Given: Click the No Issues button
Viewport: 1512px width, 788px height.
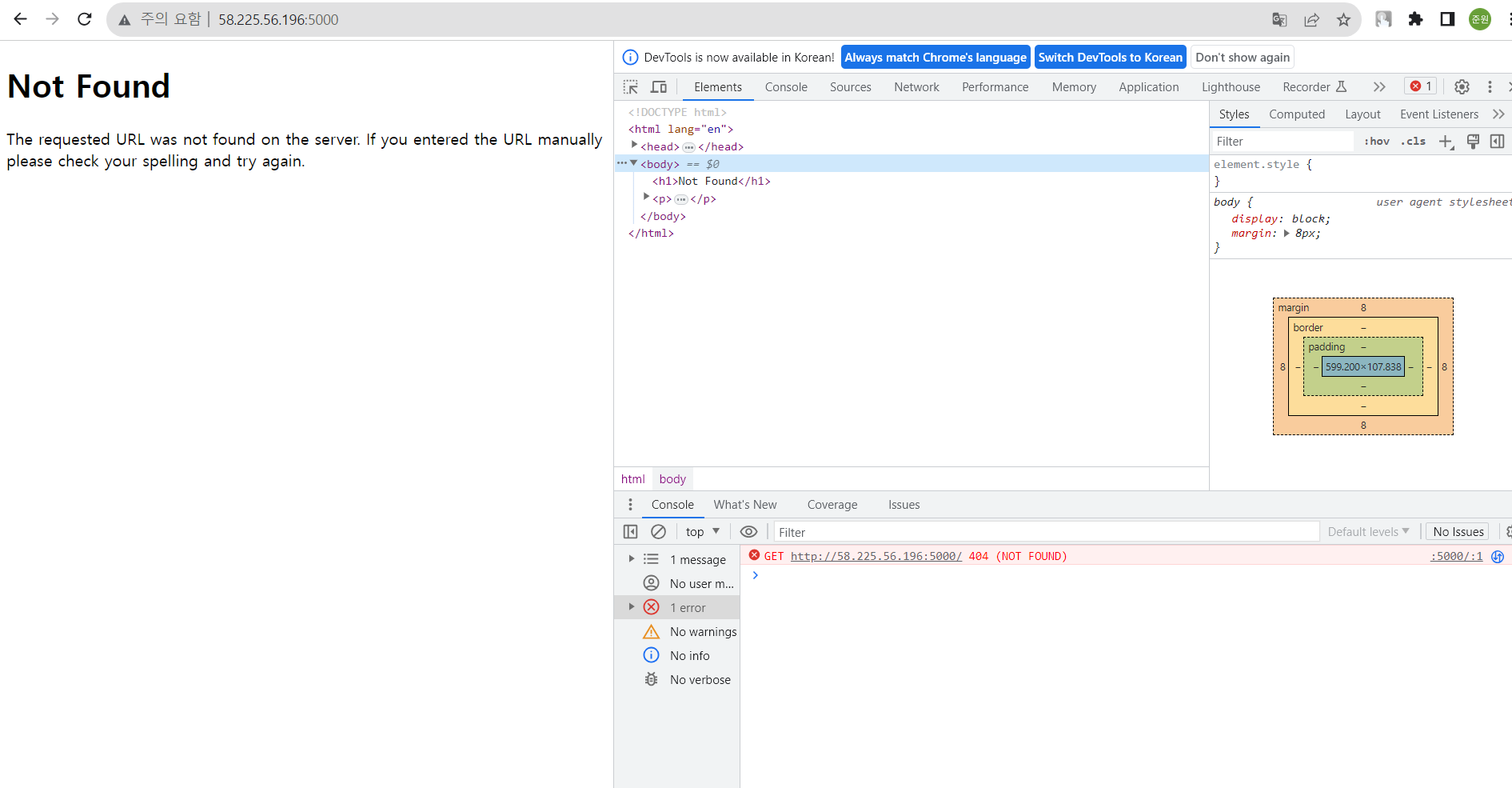Looking at the screenshot, I should pyautogui.click(x=1458, y=532).
